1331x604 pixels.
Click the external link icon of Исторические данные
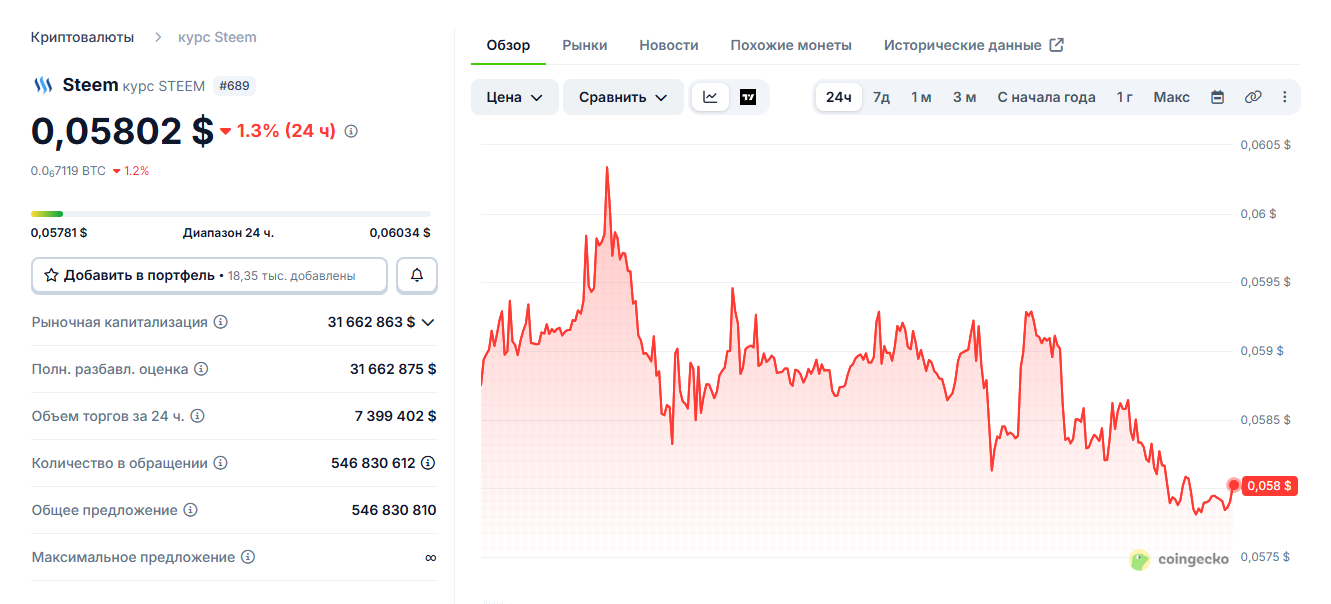(x=1056, y=45)
